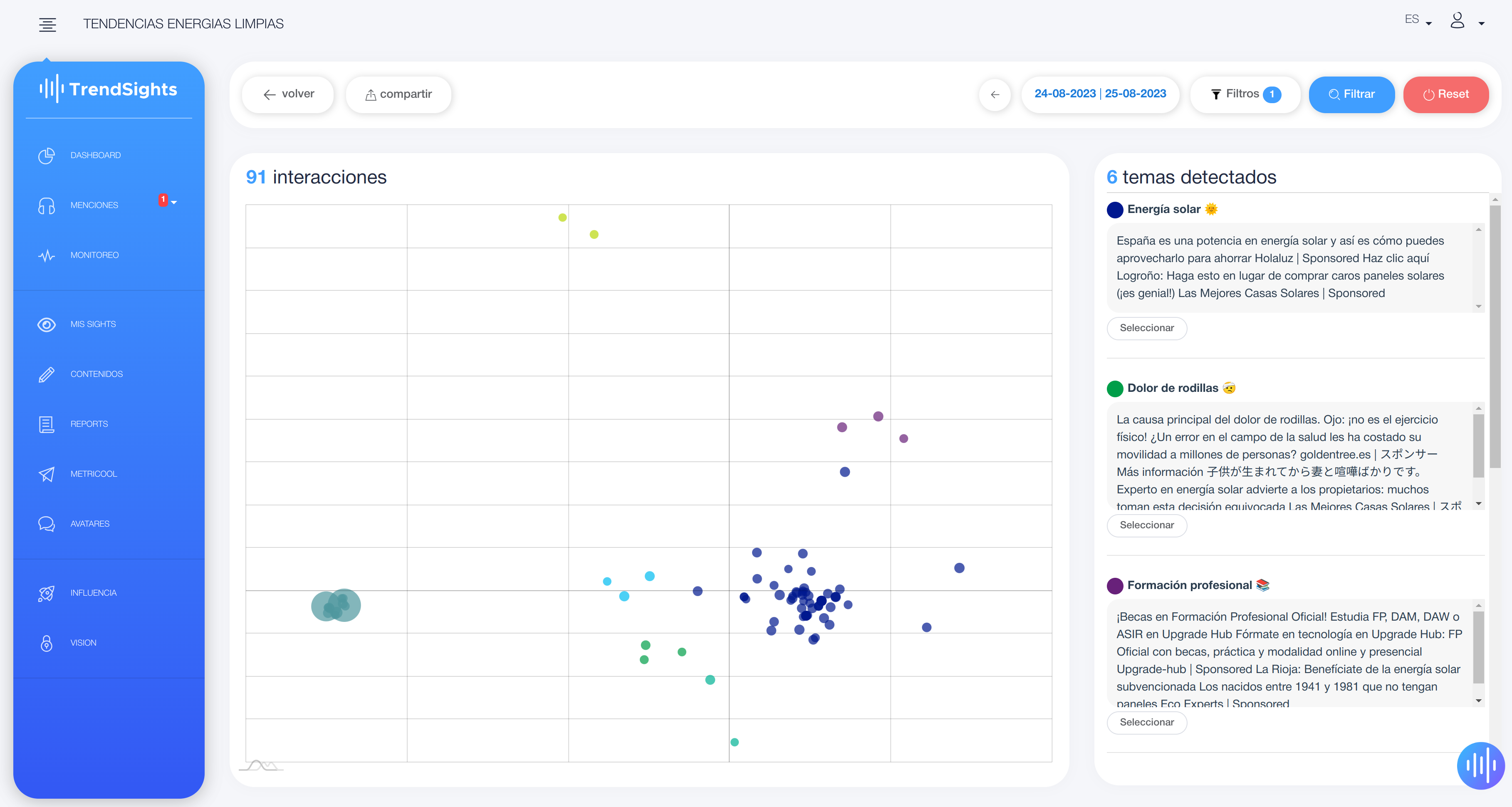The image size is (1512, 807).
Task: Click the 6 temas detectados heading
Action: pos(1191,177)
